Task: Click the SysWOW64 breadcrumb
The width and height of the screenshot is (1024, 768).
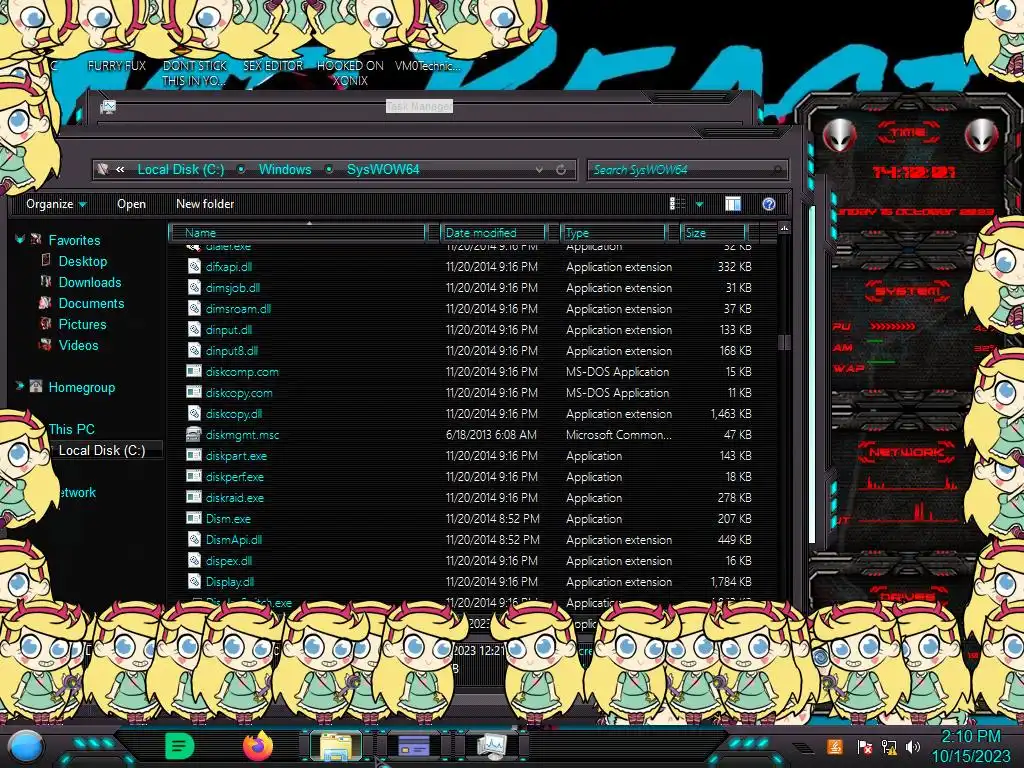Action: pos(383,169)
